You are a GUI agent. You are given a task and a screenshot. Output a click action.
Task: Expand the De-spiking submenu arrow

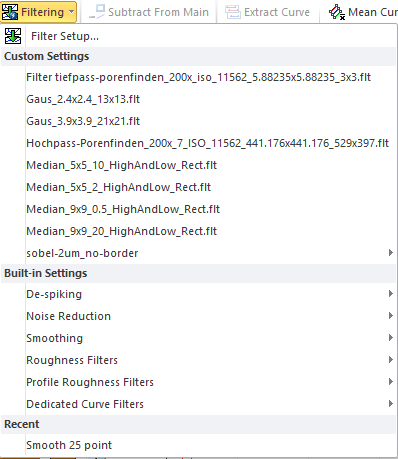tap(391, 294)
